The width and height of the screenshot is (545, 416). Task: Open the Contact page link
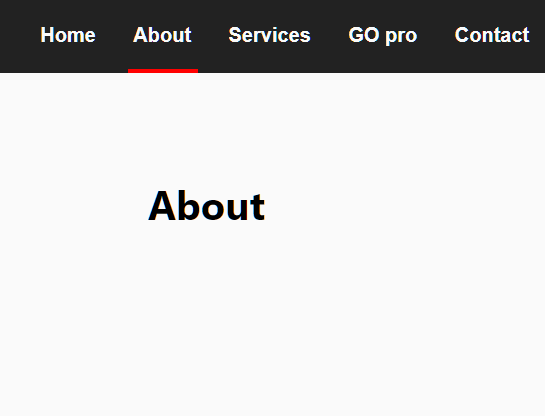click(492, 35)
